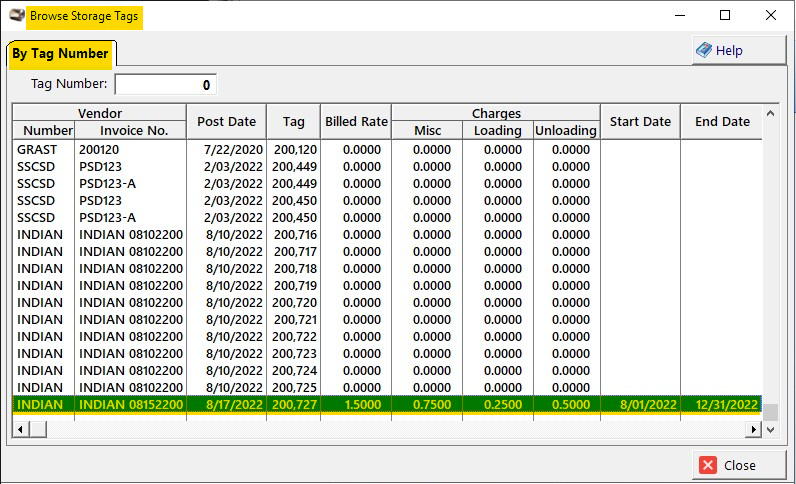796x484 pixels.
Task: Click the red X Close button
Action: pos(739,465)
